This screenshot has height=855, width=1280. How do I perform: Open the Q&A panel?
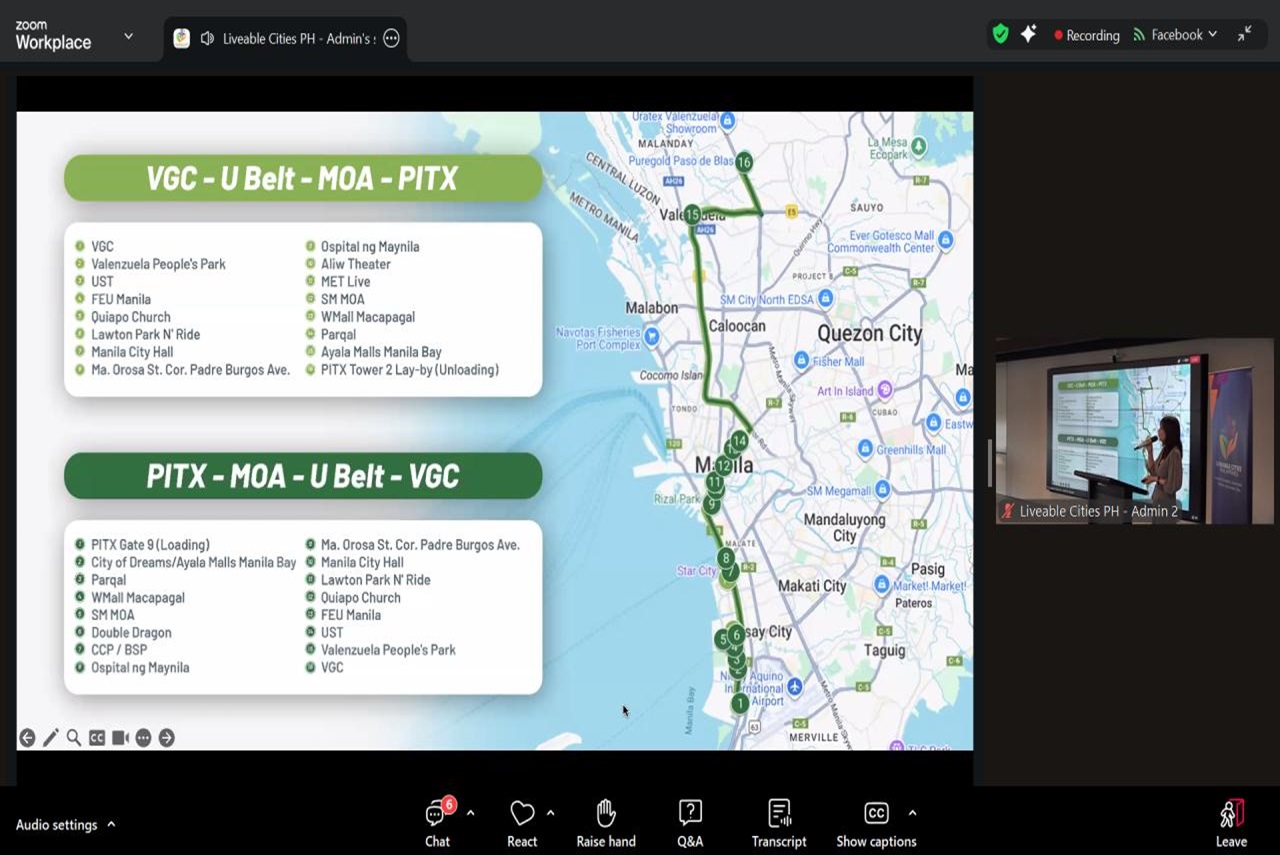point(690,814)
